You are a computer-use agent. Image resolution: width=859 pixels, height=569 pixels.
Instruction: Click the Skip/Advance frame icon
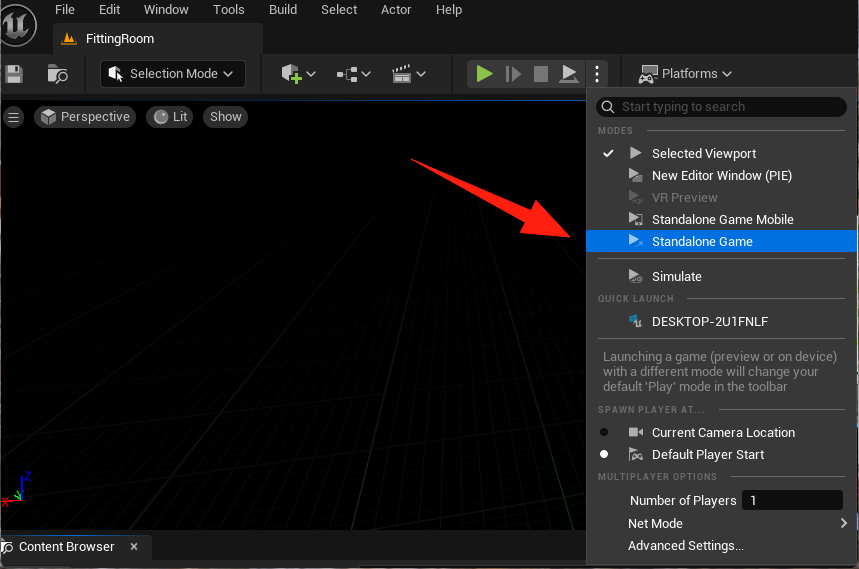tap(513, 73)
